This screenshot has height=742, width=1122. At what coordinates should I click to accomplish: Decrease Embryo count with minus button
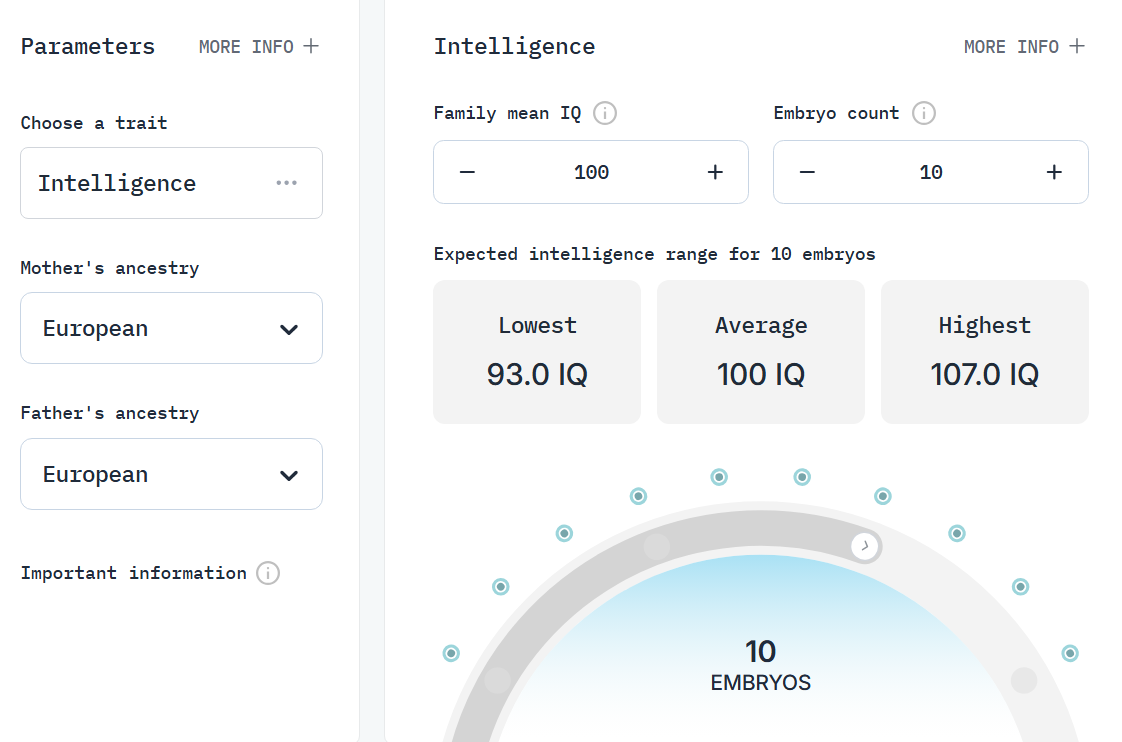(807, 172)
